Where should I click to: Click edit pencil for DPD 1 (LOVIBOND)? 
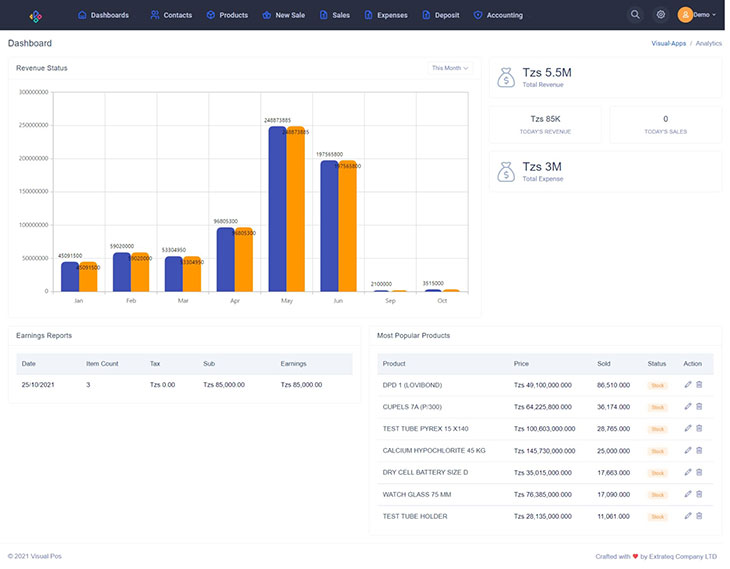click(x=687, y=385)
